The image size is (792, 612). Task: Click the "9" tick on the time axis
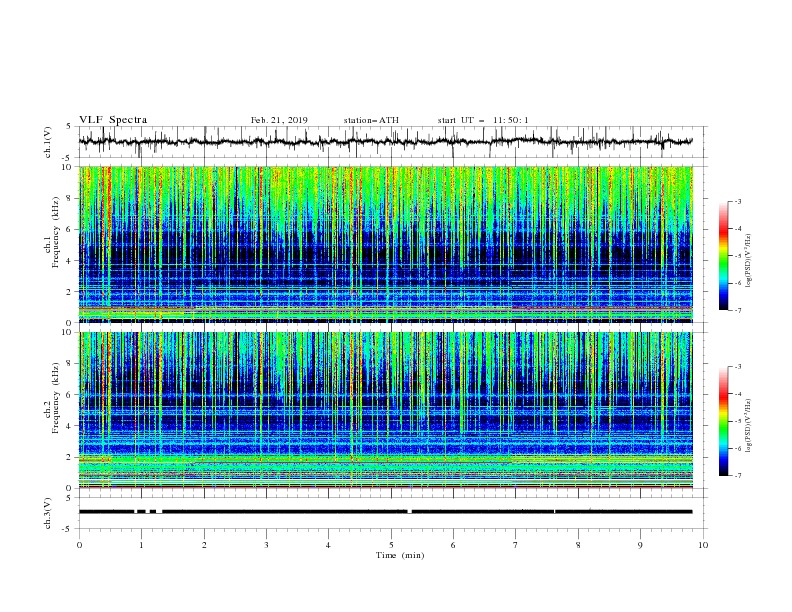(640, 545)
